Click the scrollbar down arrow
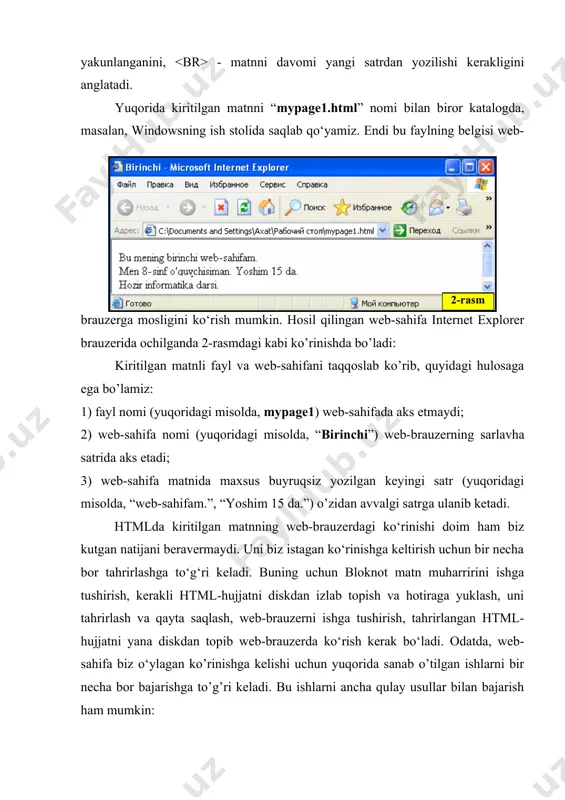Viewport: 565px width, 800px height. click(487, 287)
